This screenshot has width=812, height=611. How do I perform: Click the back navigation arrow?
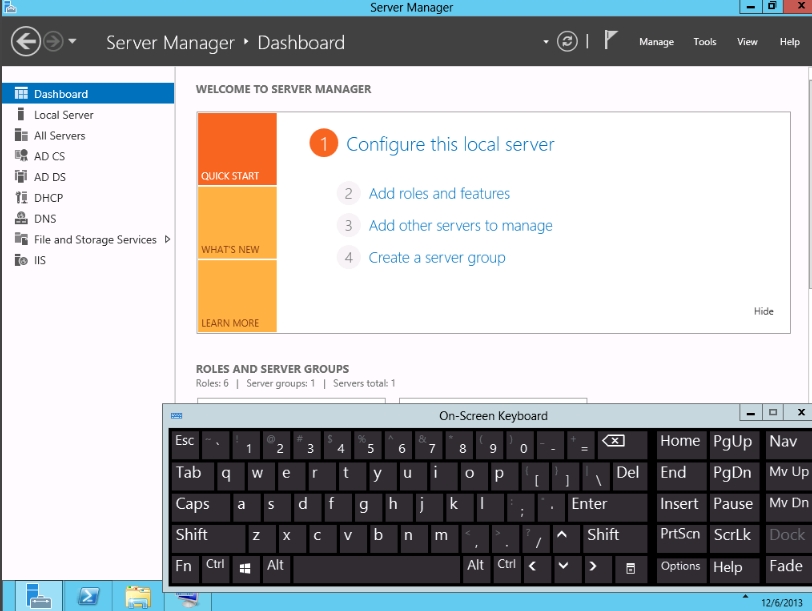[25, 41]
